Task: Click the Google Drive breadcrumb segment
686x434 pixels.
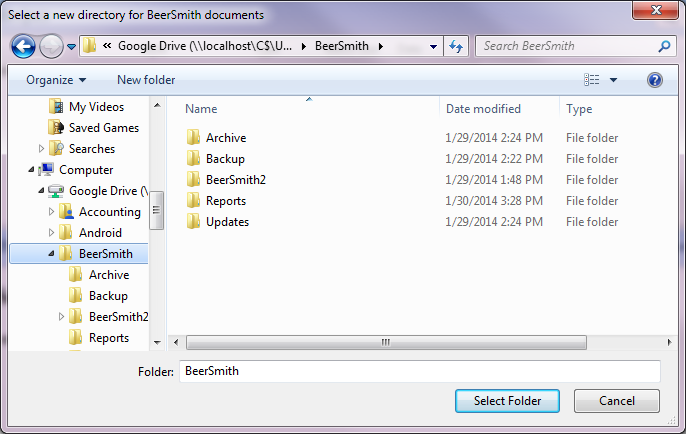Action: coord(204,46)
